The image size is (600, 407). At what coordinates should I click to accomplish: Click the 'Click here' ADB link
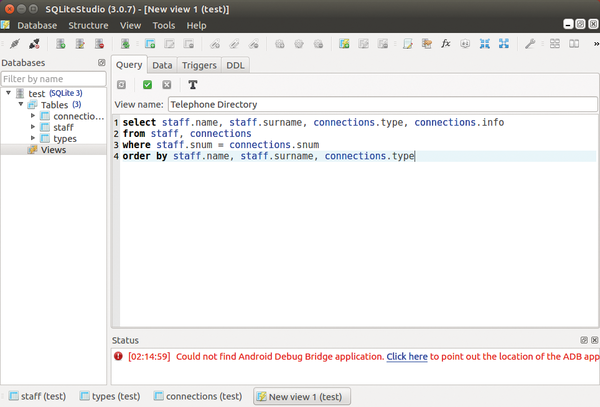click(407, 356)
